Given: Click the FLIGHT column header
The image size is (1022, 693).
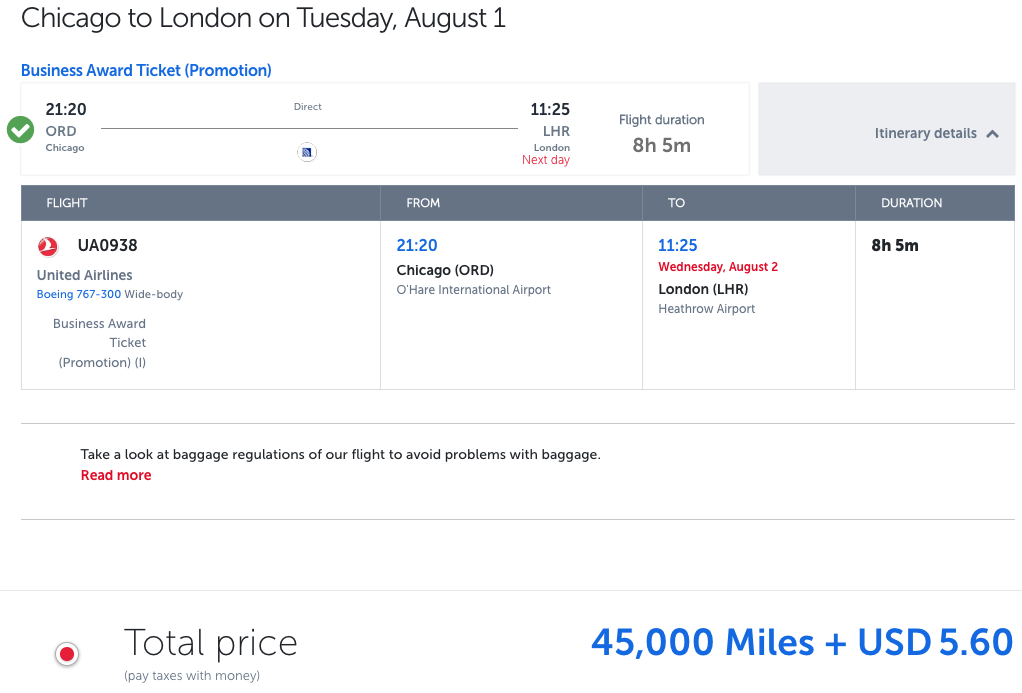Looking at the screenshot, I should click(66, 202).
